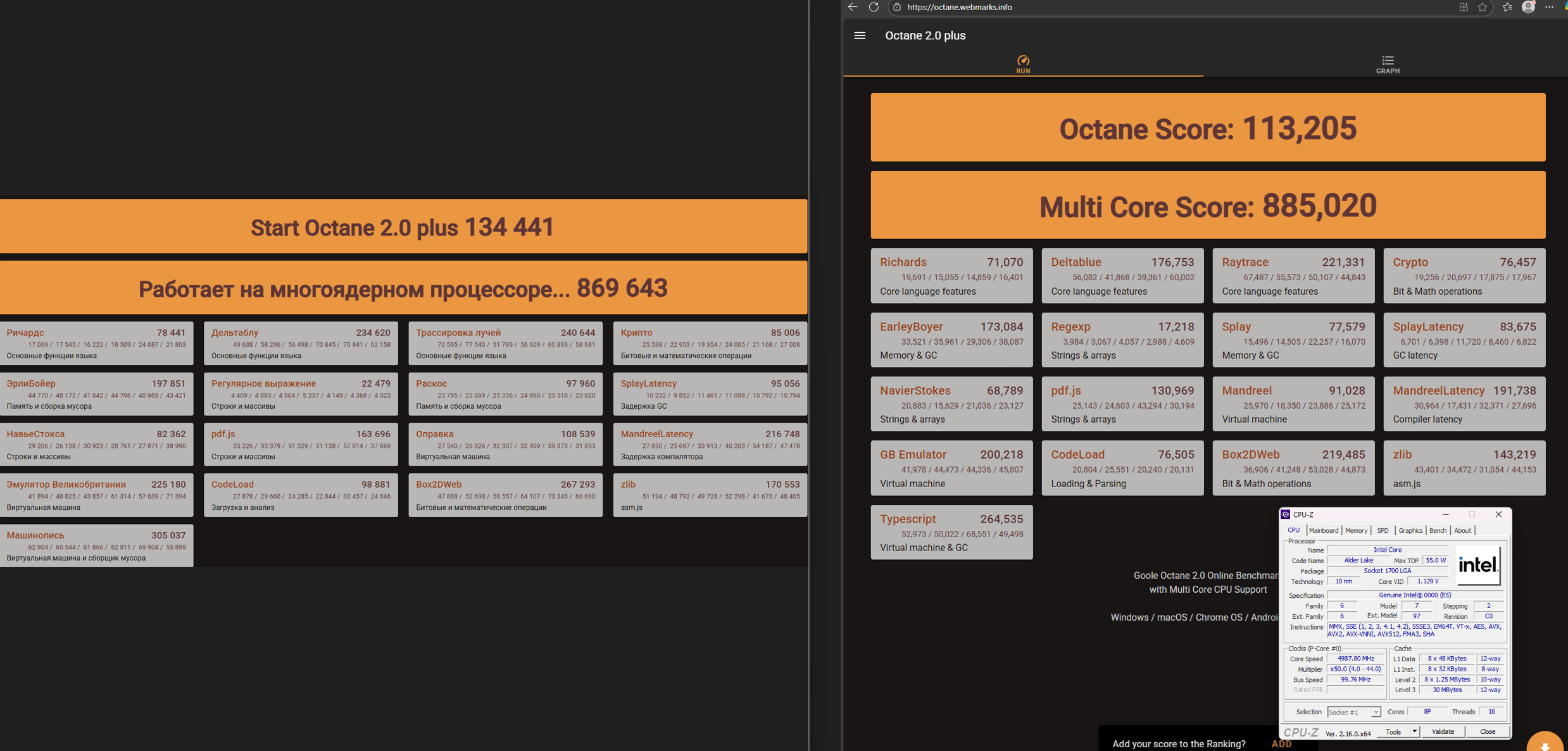
Task: Click the orange download arrow button
Action: 1545,745
